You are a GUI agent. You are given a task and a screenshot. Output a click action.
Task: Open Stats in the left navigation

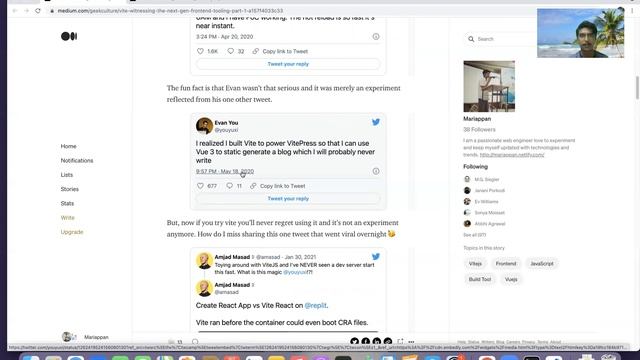click(67, 203)
